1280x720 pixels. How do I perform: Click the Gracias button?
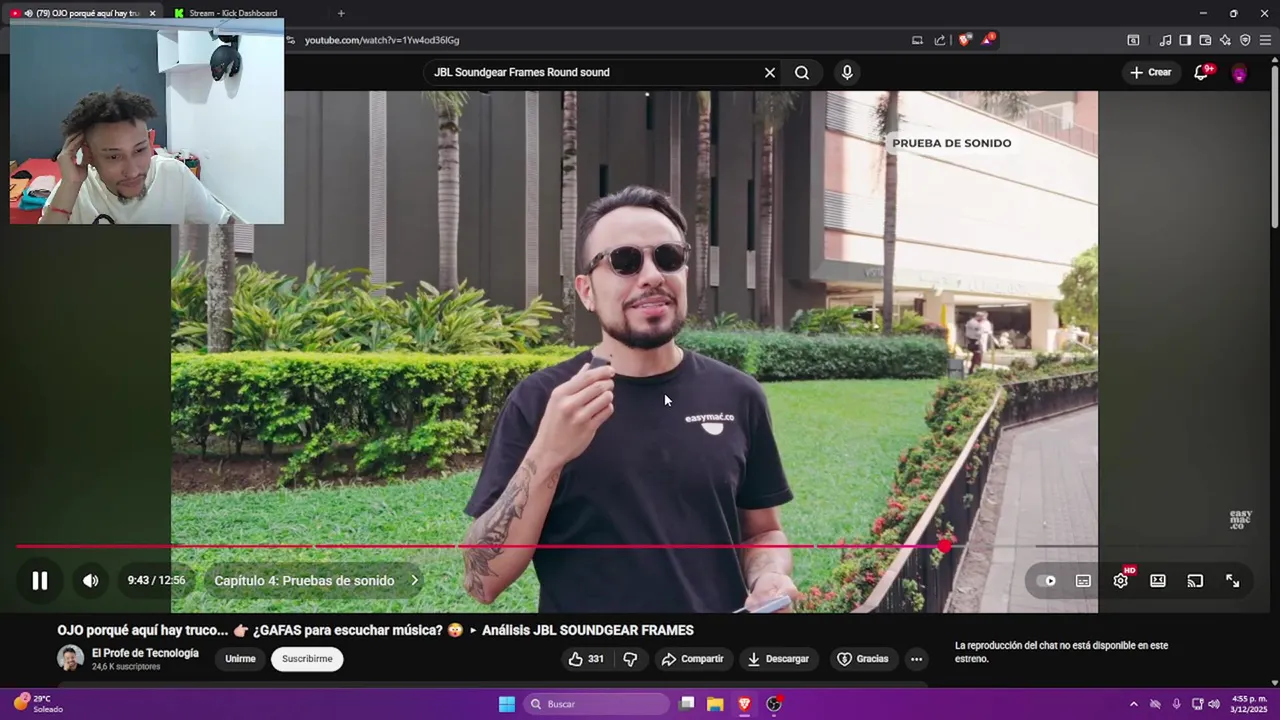[x=862, y=659]
